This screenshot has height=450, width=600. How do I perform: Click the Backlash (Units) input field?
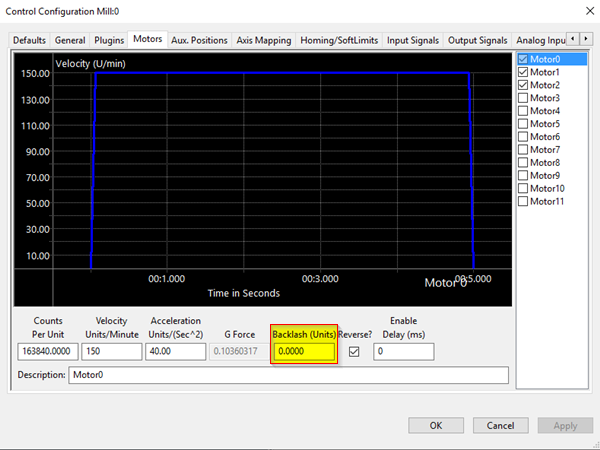click(305, 352)
